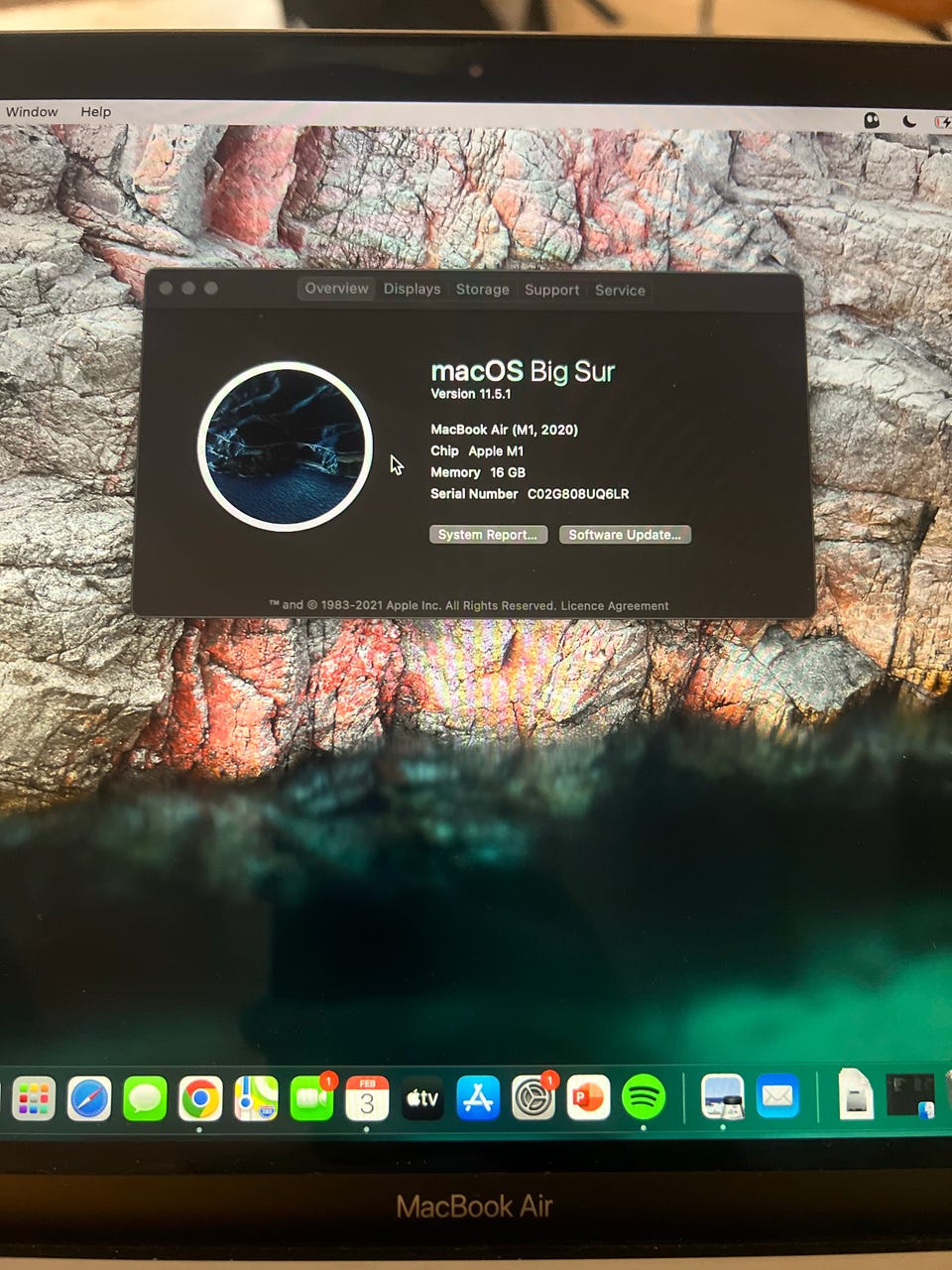
Task: Close the About This Mac window
Action: pyautogui.click(x=166, y=288)
